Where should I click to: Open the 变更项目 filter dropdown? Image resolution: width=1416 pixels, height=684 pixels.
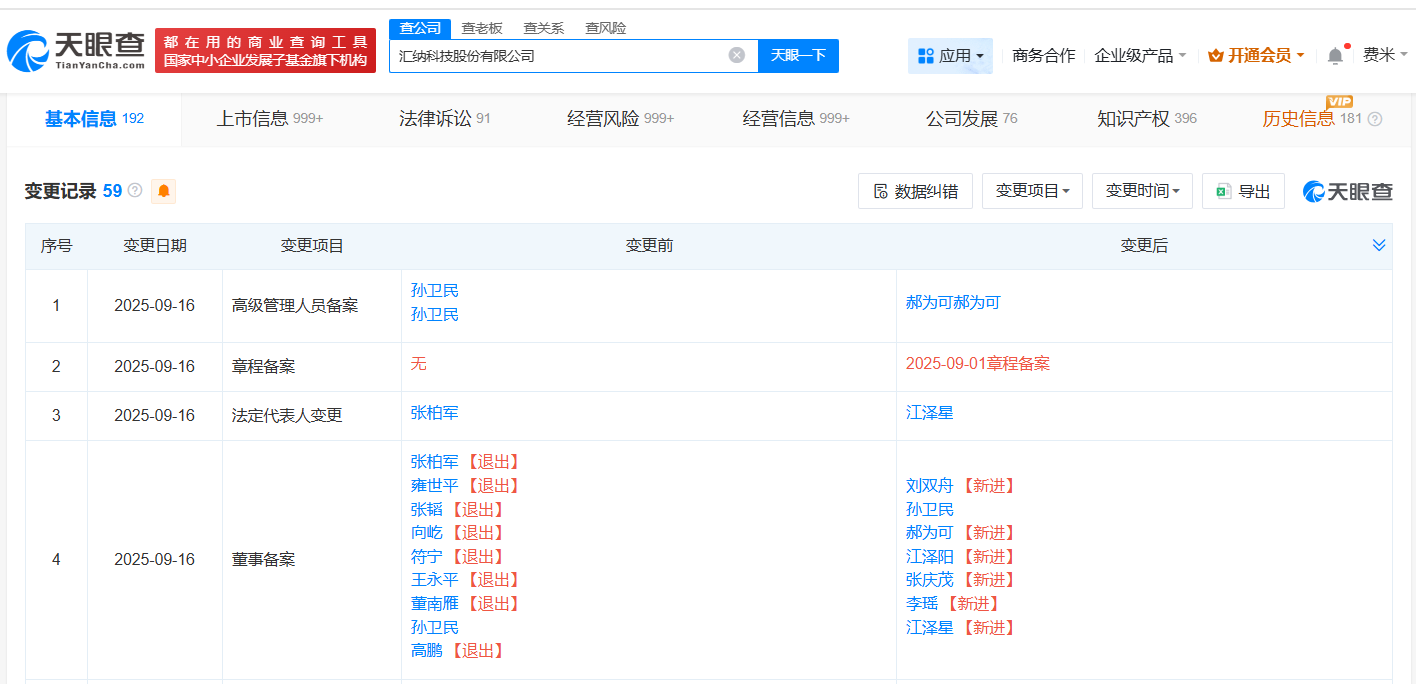(x=1032, y=190)
